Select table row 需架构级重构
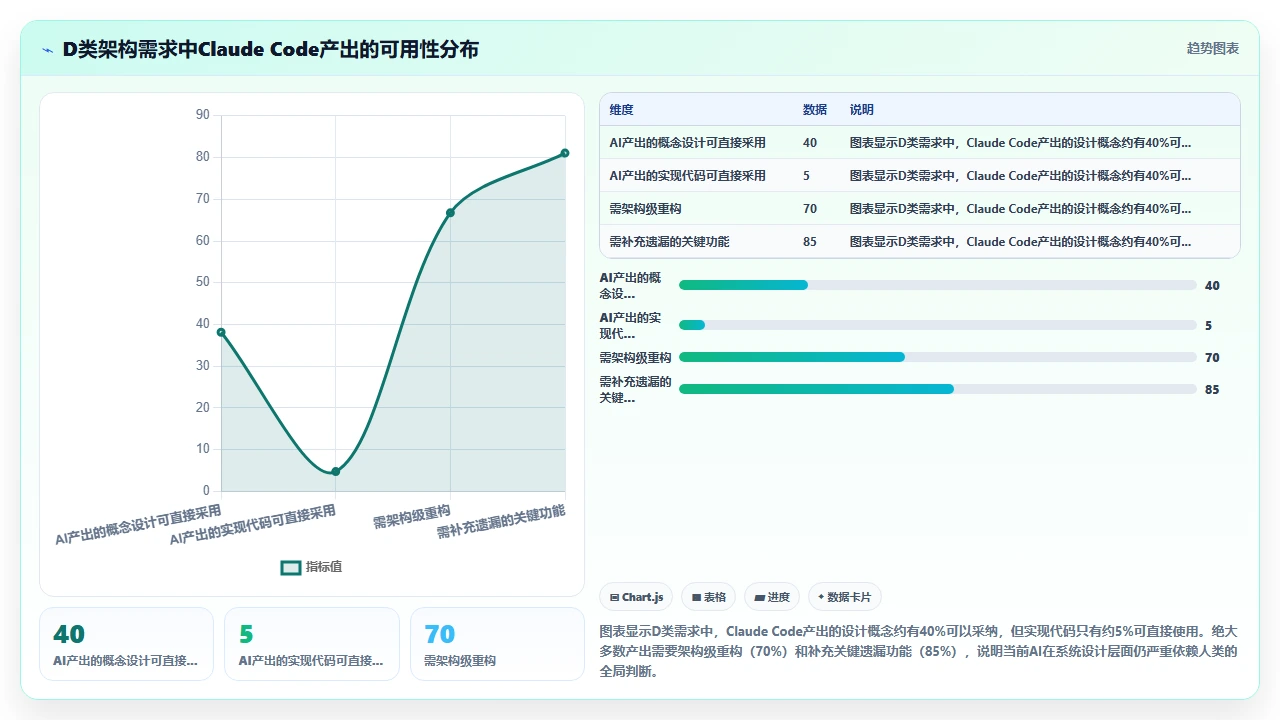The image size is (1280, 720). coord(919,209)
